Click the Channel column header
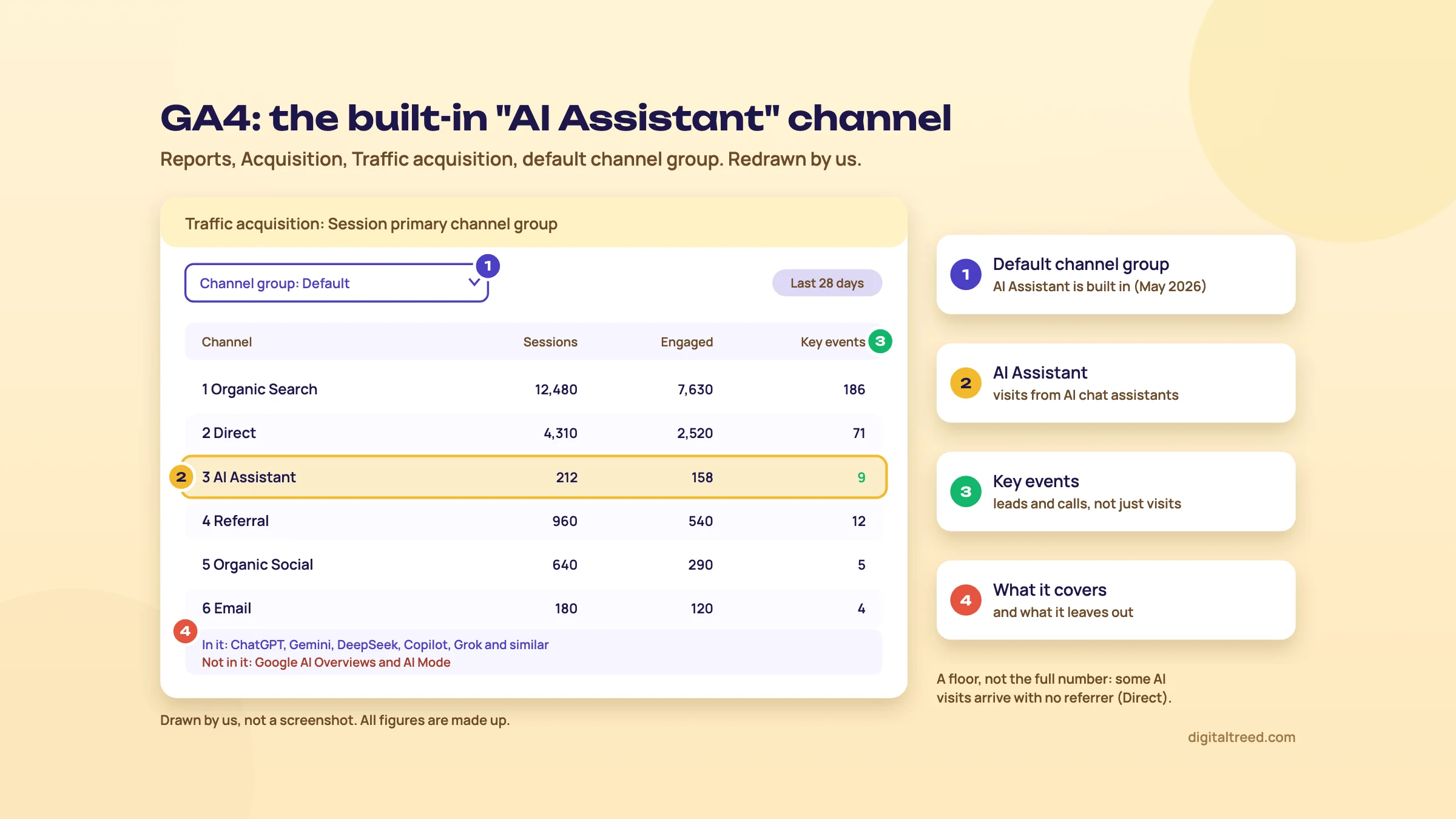Screen dimensions: 1456x819 [227, 342]
